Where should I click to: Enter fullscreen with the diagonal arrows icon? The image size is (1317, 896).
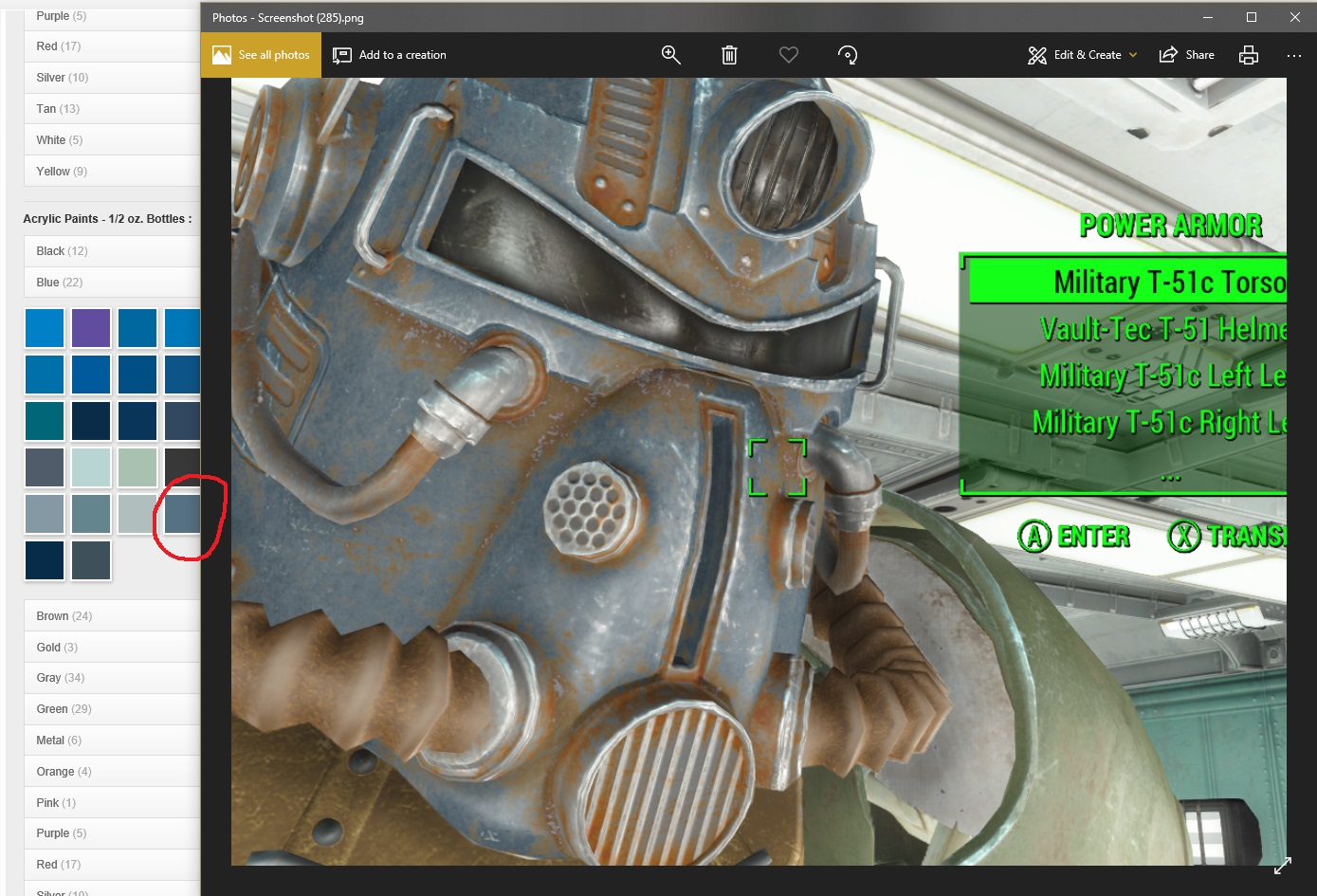1283,866
